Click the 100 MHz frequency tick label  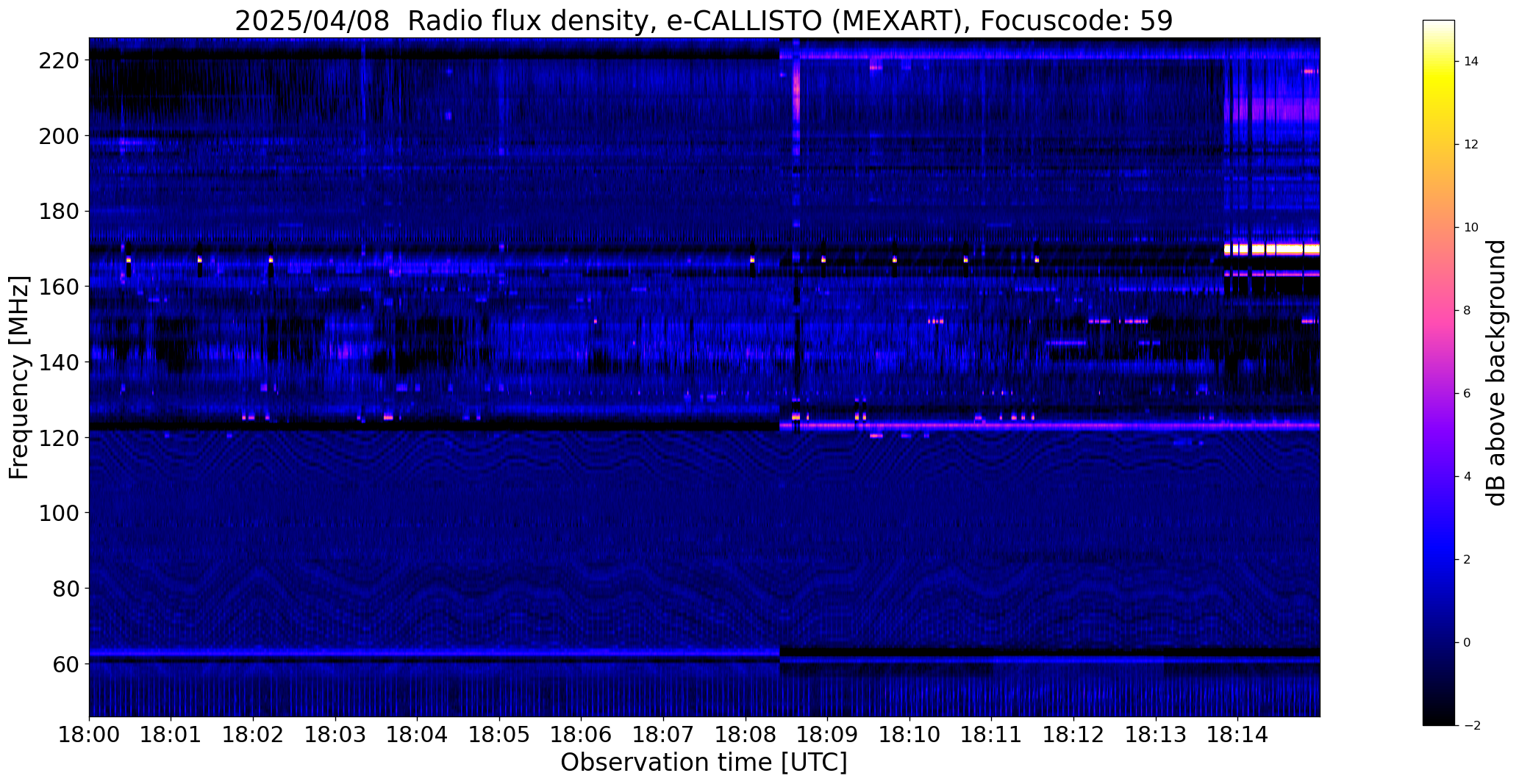point(60,513)
